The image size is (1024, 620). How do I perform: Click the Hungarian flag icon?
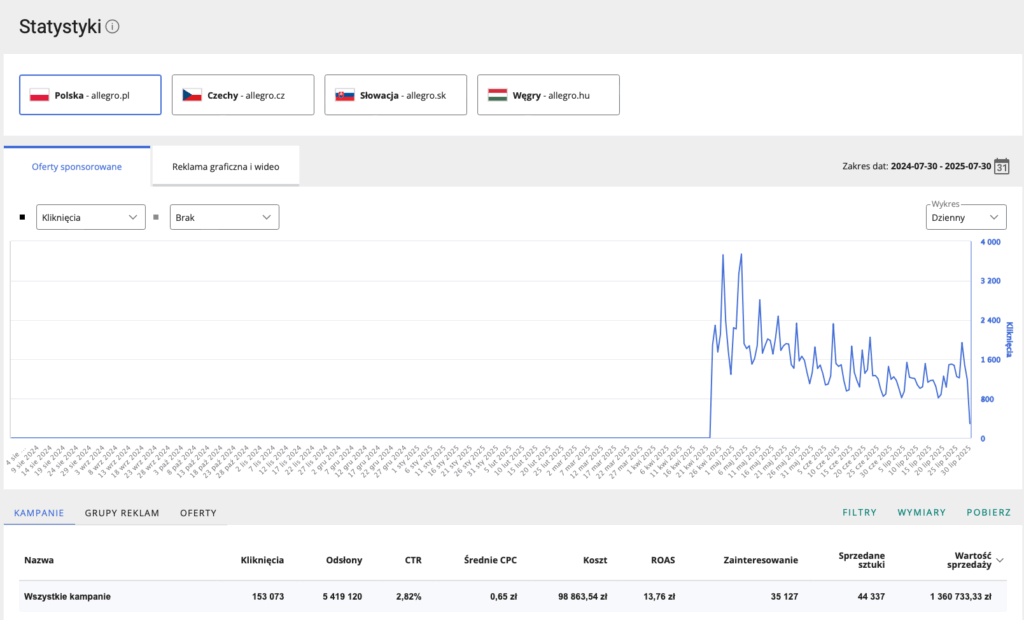pyautogui.click(x=498, y=95)
